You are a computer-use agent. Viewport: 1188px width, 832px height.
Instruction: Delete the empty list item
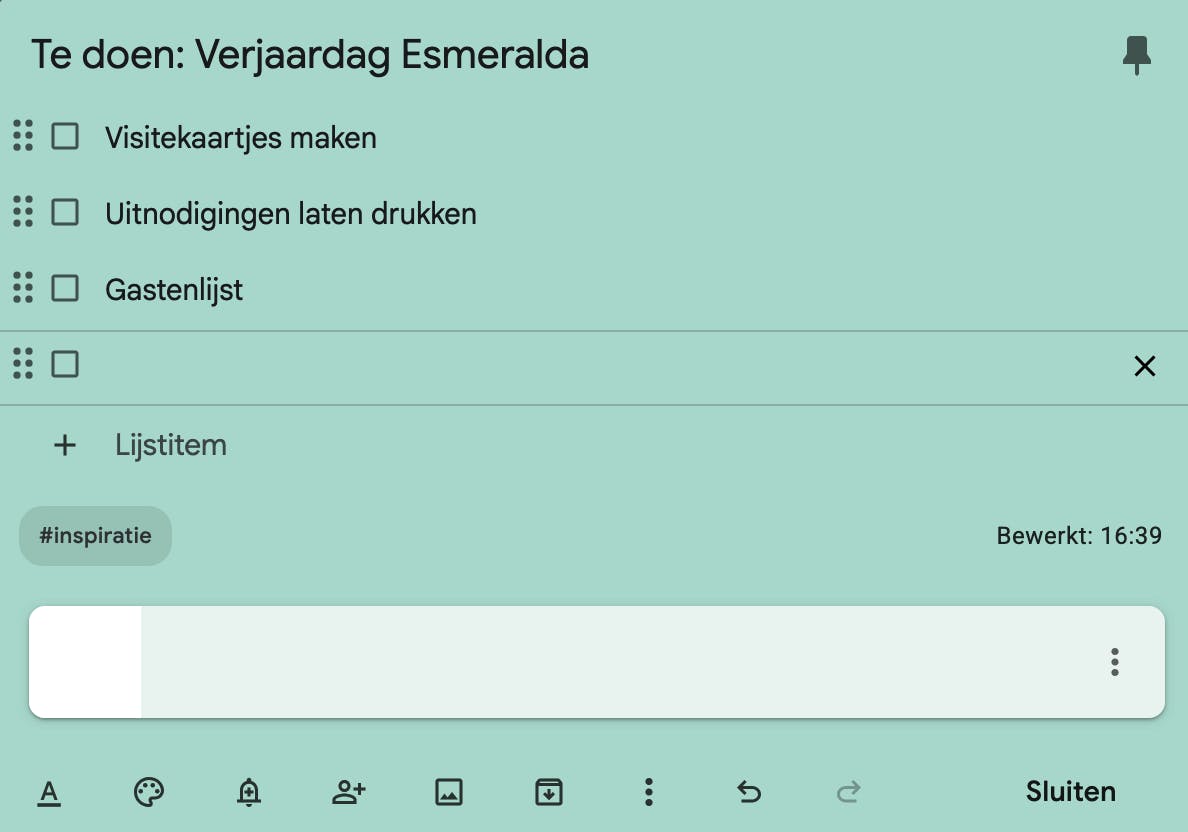tap(1145, 366)
